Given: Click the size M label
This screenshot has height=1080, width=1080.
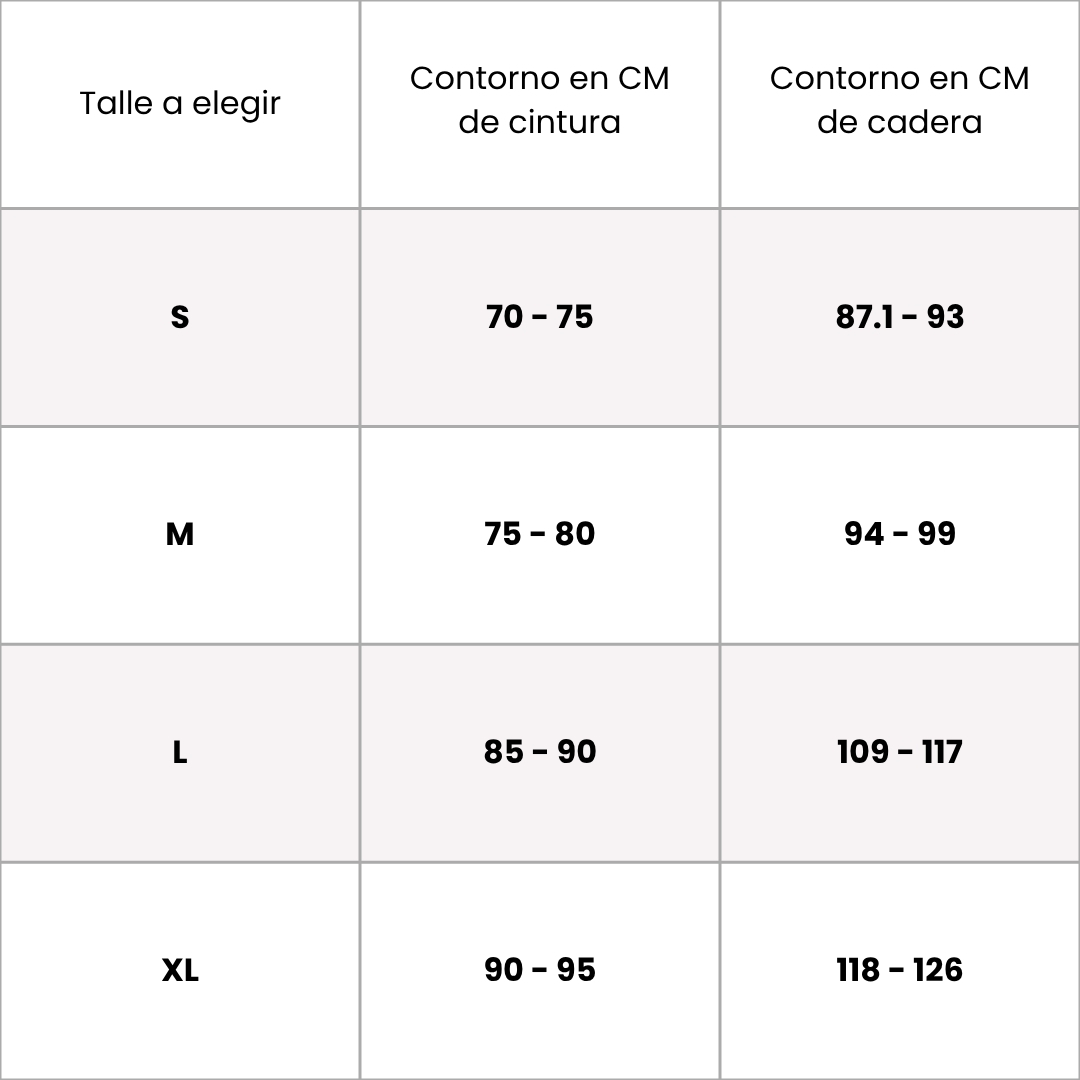Looking at the screenshot, I should point(180,535).
